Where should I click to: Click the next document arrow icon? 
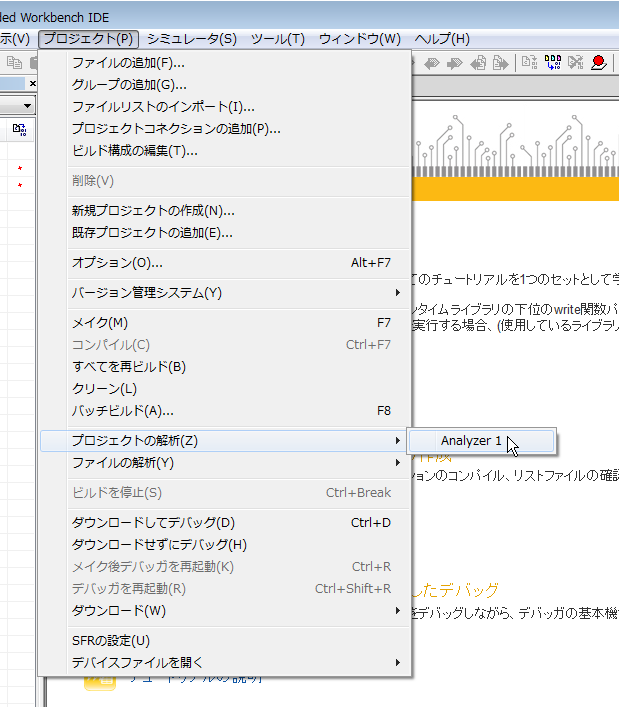coord(500,63)
